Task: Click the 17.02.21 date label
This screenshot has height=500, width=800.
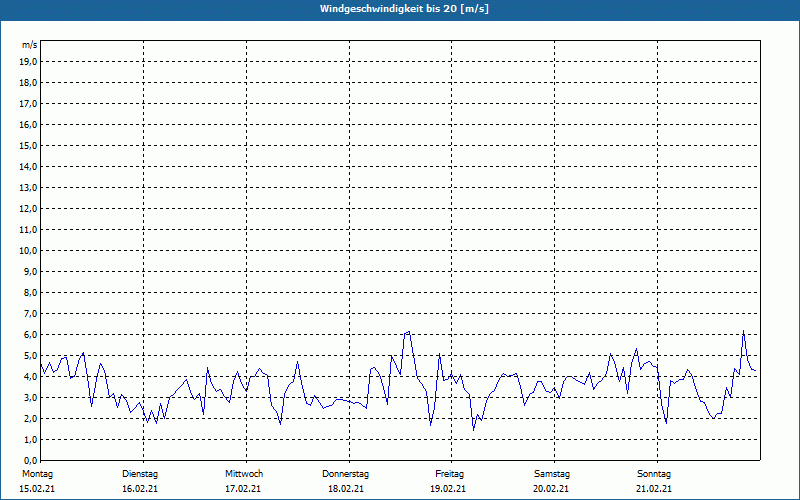Action: (243, 489)
